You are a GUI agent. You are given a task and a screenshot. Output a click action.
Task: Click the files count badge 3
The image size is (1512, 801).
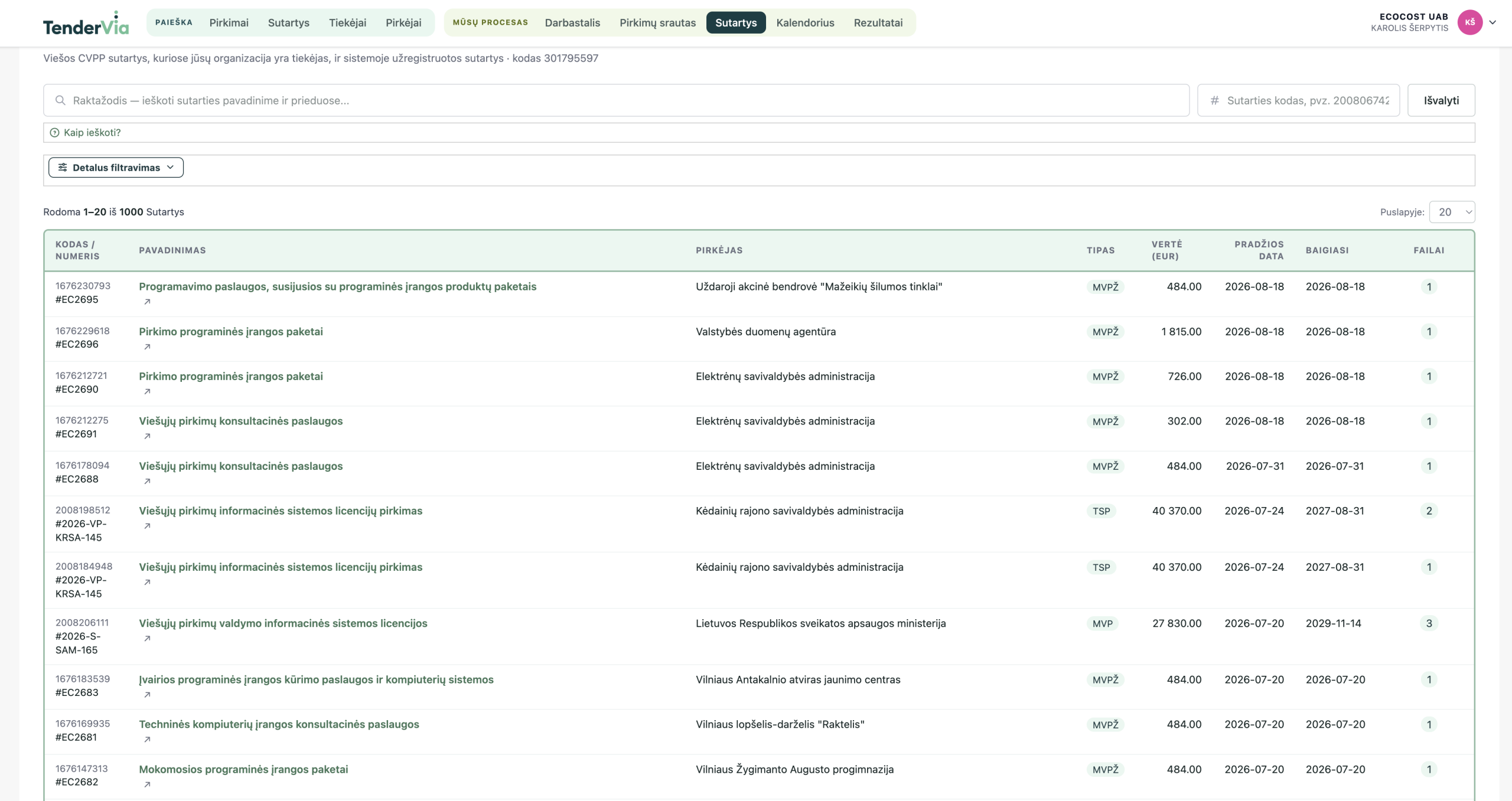click(1429, 623)
